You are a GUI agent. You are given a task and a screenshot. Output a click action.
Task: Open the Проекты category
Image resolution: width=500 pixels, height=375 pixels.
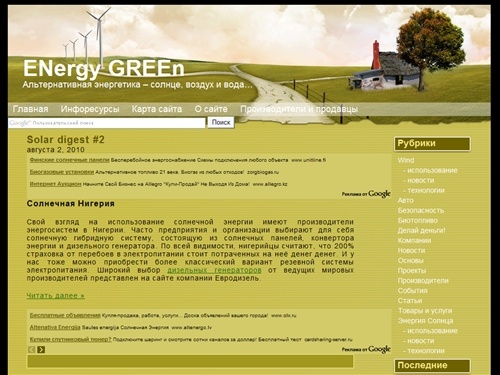pyautogui.click(x=412, y=270)
